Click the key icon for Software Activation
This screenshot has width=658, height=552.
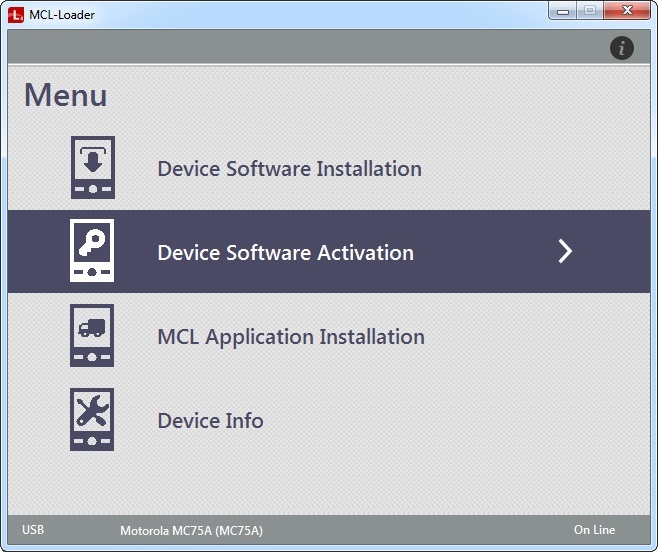[x=92, y=251]
